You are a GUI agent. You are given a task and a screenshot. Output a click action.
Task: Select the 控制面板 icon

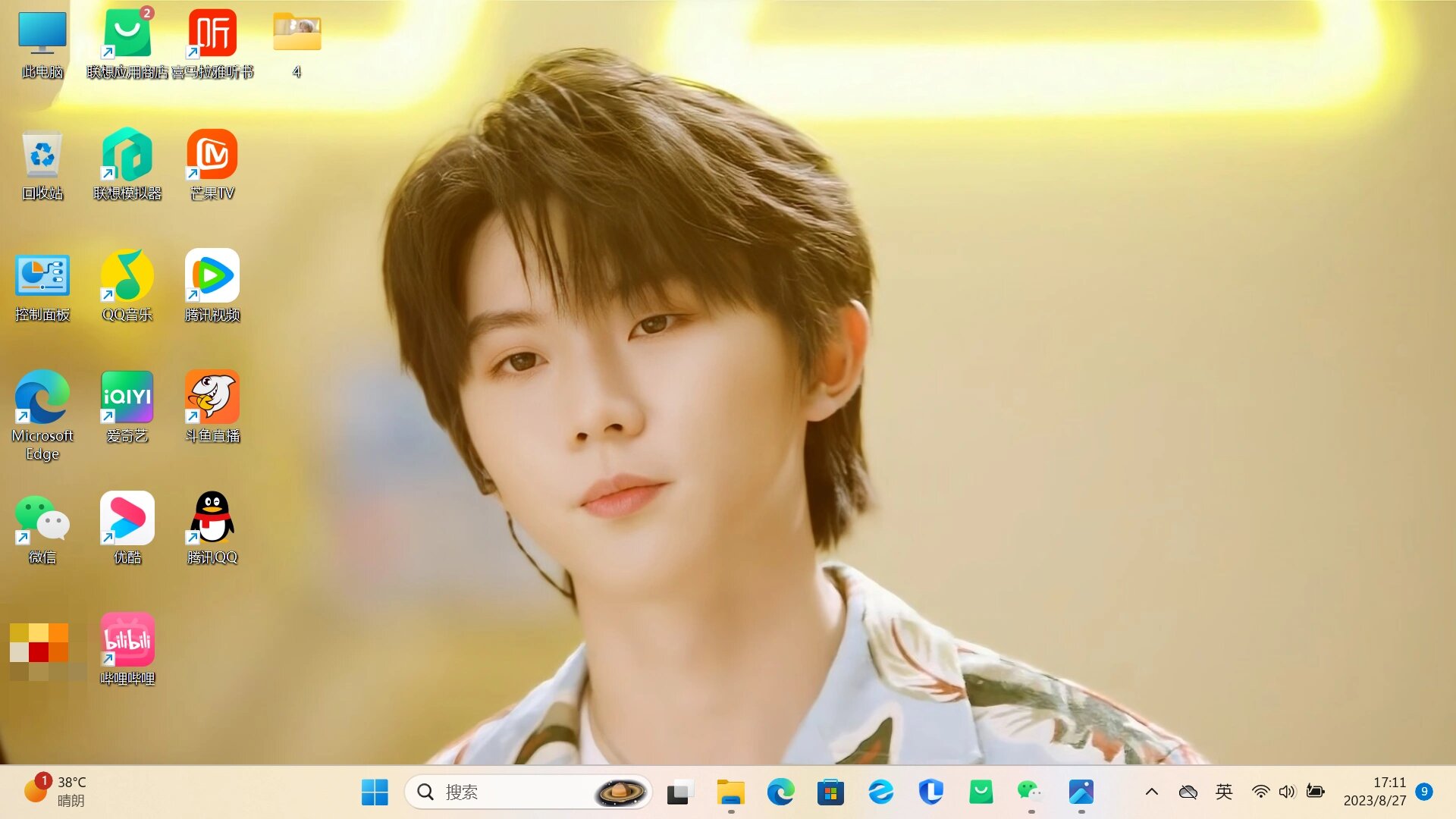point(42,287)
